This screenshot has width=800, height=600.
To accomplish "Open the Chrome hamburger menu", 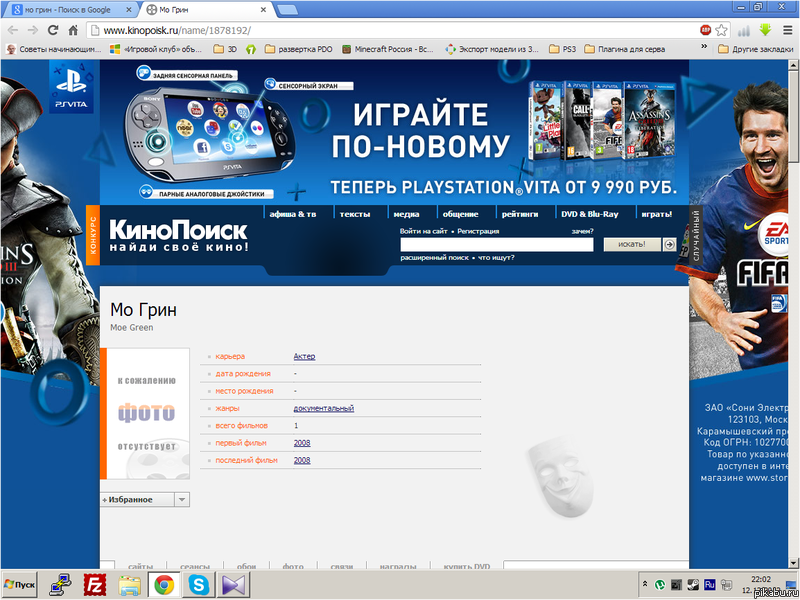I will pyautogui.click(x=787, y=31).
